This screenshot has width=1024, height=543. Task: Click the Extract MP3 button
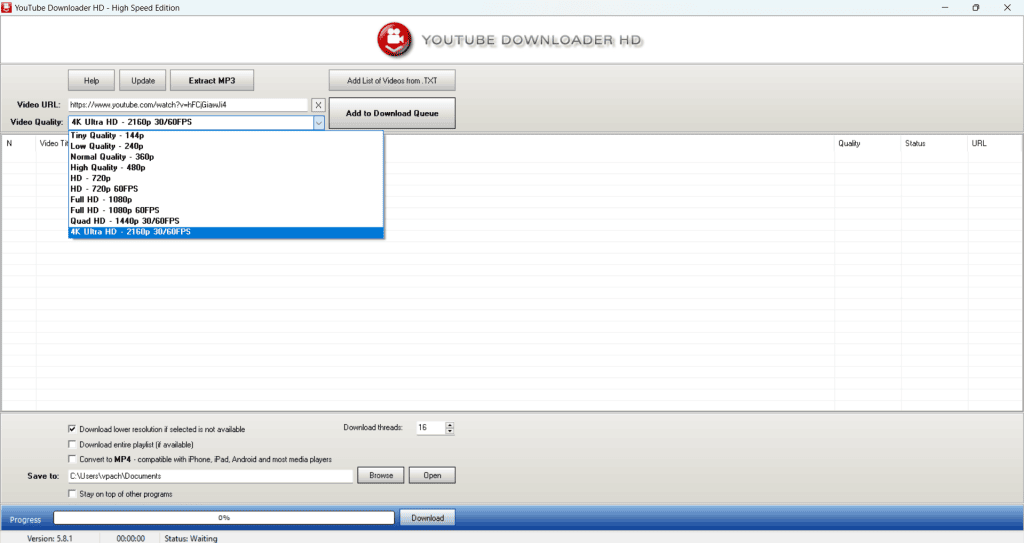(212, 80)
